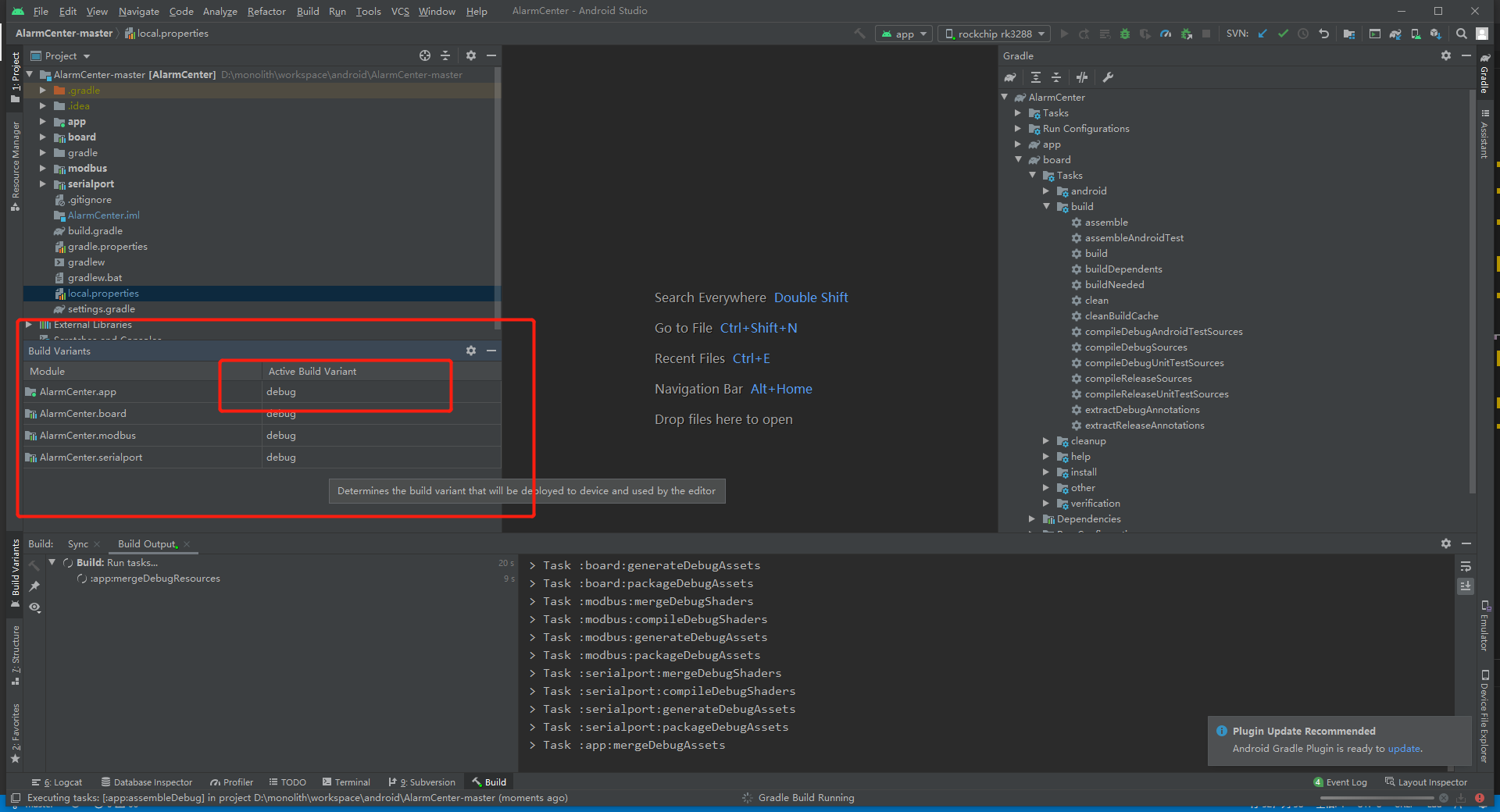Screen dimensions: 1500x812
Task: Switch to the Sync tab in Build panel
Action: tap(77, 543)
